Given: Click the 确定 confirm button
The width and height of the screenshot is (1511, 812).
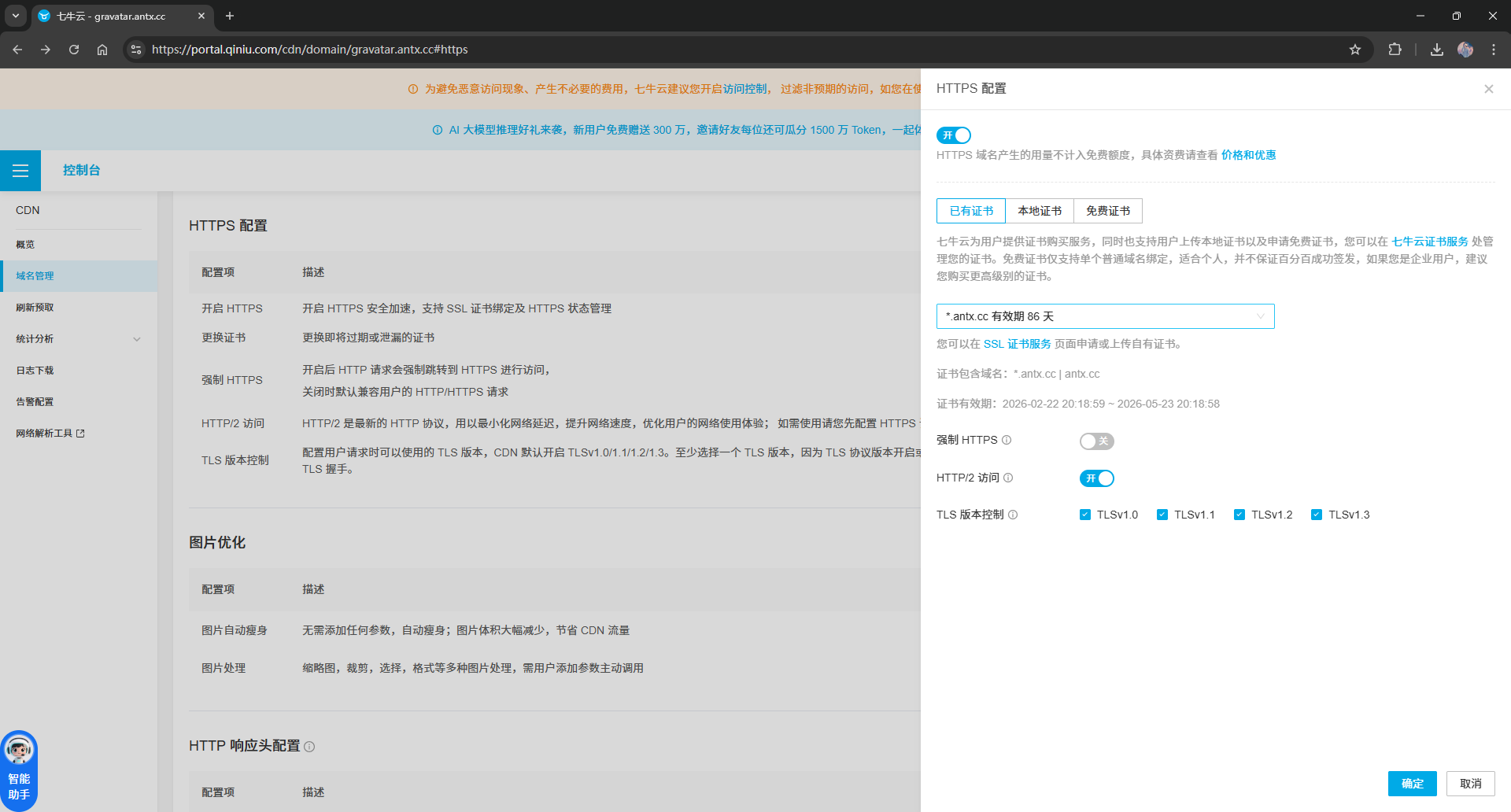Looking at the screenshot, I should coord(1412,784).
